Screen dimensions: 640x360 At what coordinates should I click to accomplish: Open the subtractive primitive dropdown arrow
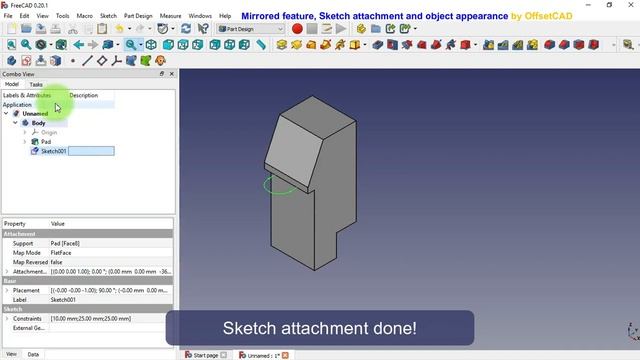(x=476, y=44)
